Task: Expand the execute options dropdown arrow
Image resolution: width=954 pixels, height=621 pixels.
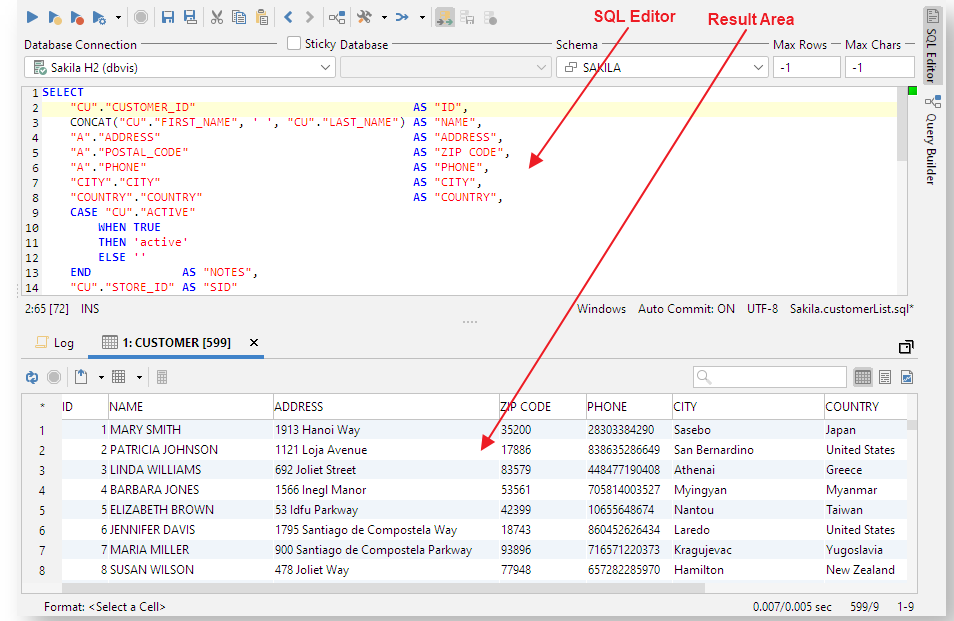Action: [x=119, y=18]
